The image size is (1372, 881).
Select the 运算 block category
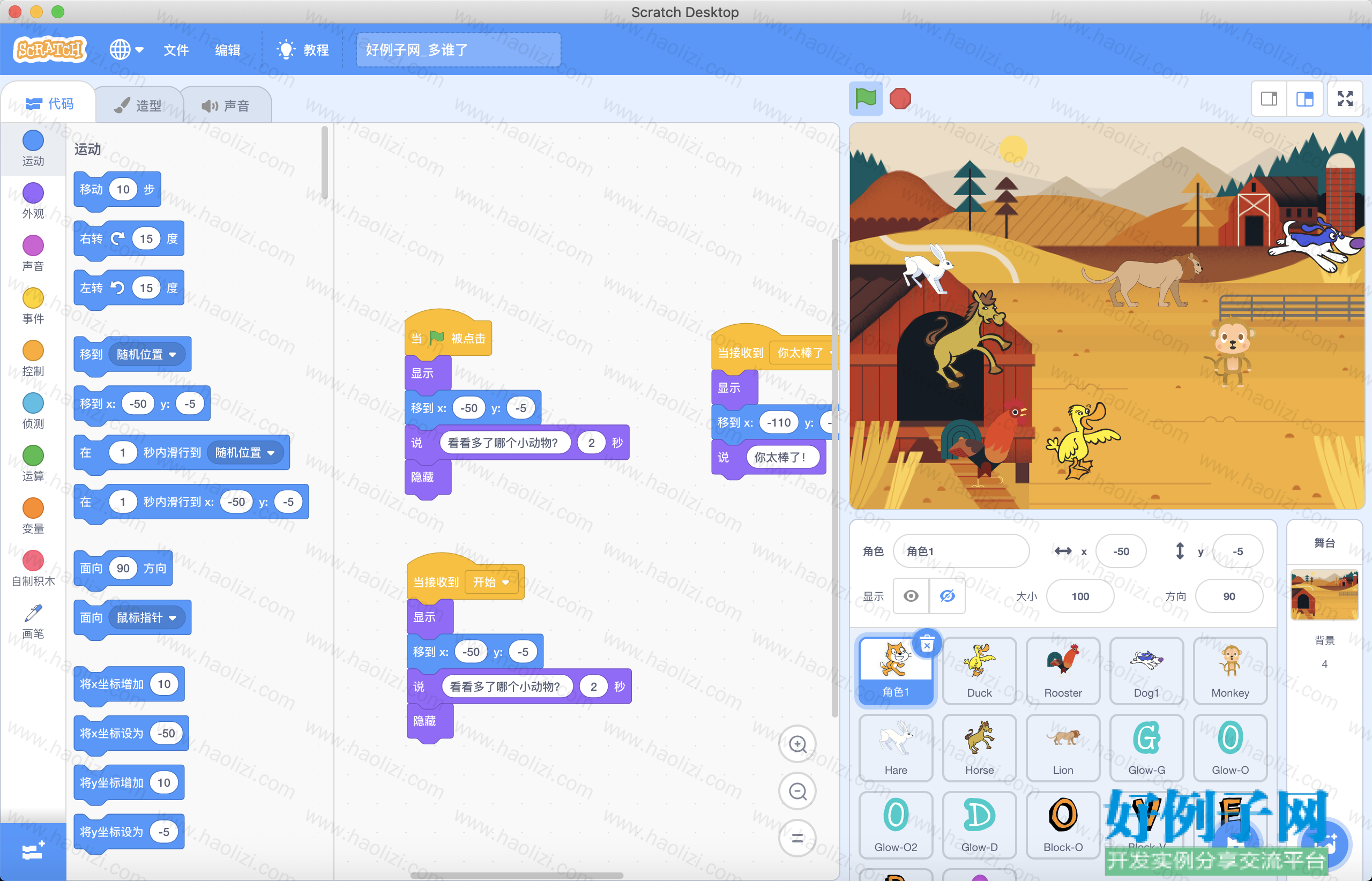pos(33,464)
